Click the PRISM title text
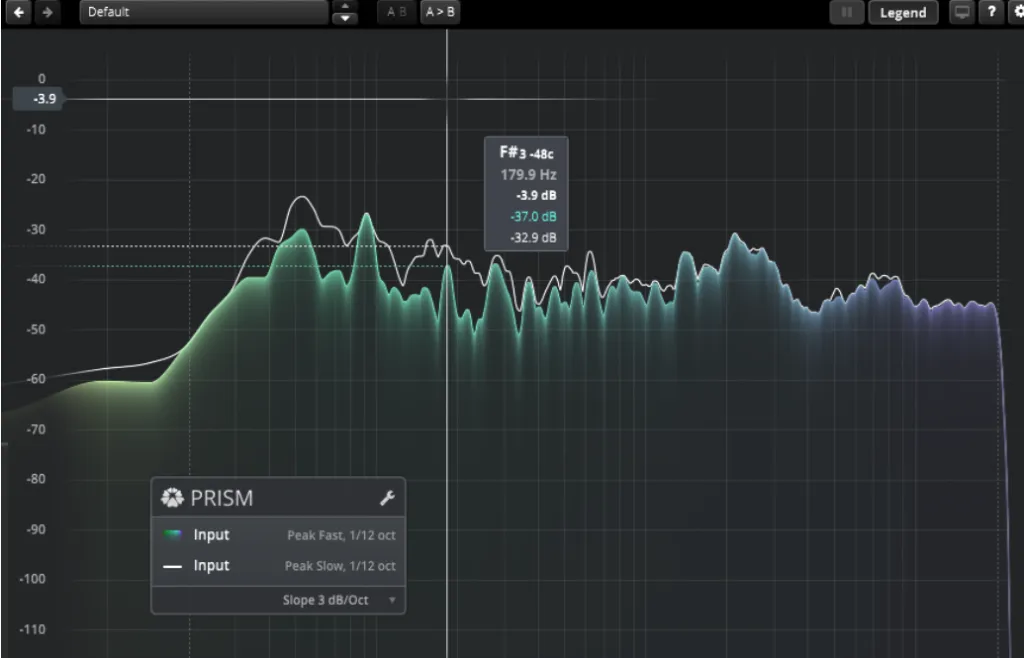Image resolution: width=1024 pixels, height=658 pixels. [x=222, y=498]
